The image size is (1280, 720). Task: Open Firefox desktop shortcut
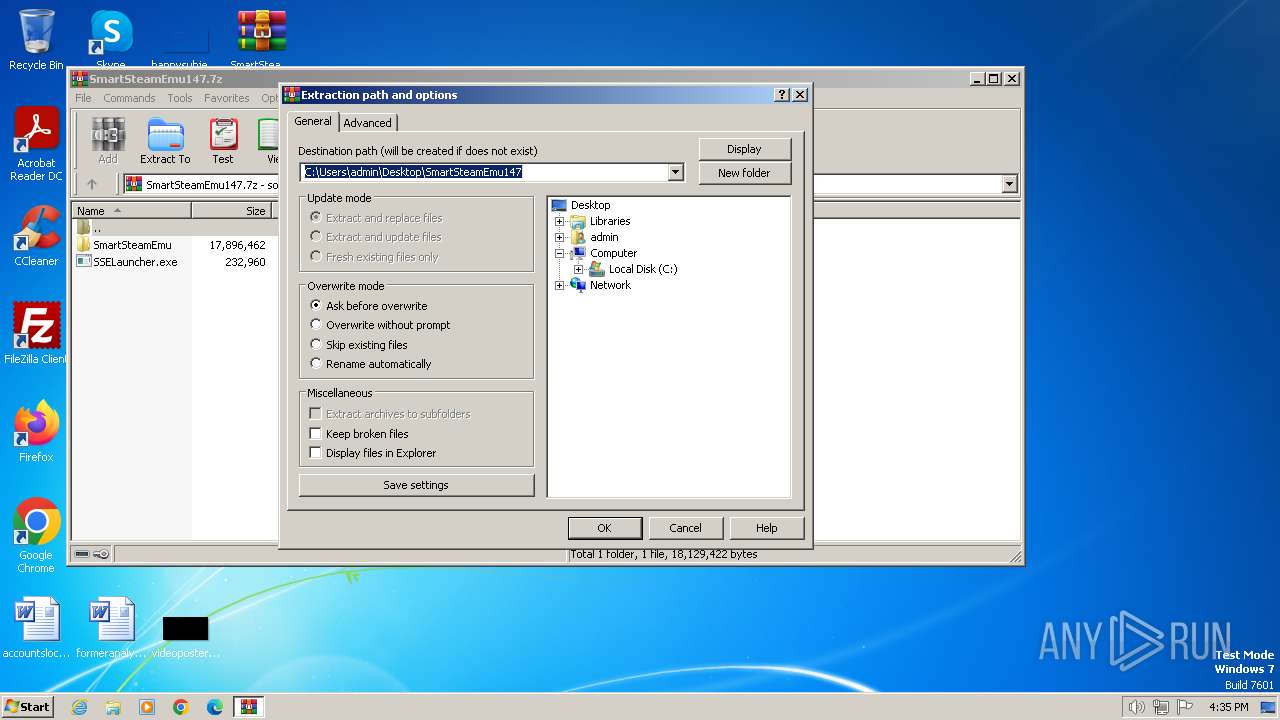pos(36,432)
